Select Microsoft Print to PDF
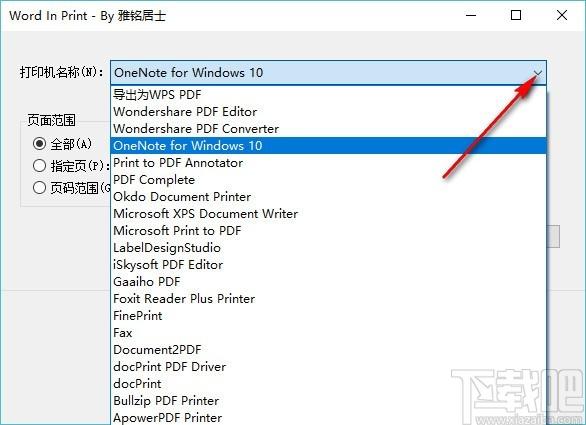The image size is (586, 425). pos(329,231)
